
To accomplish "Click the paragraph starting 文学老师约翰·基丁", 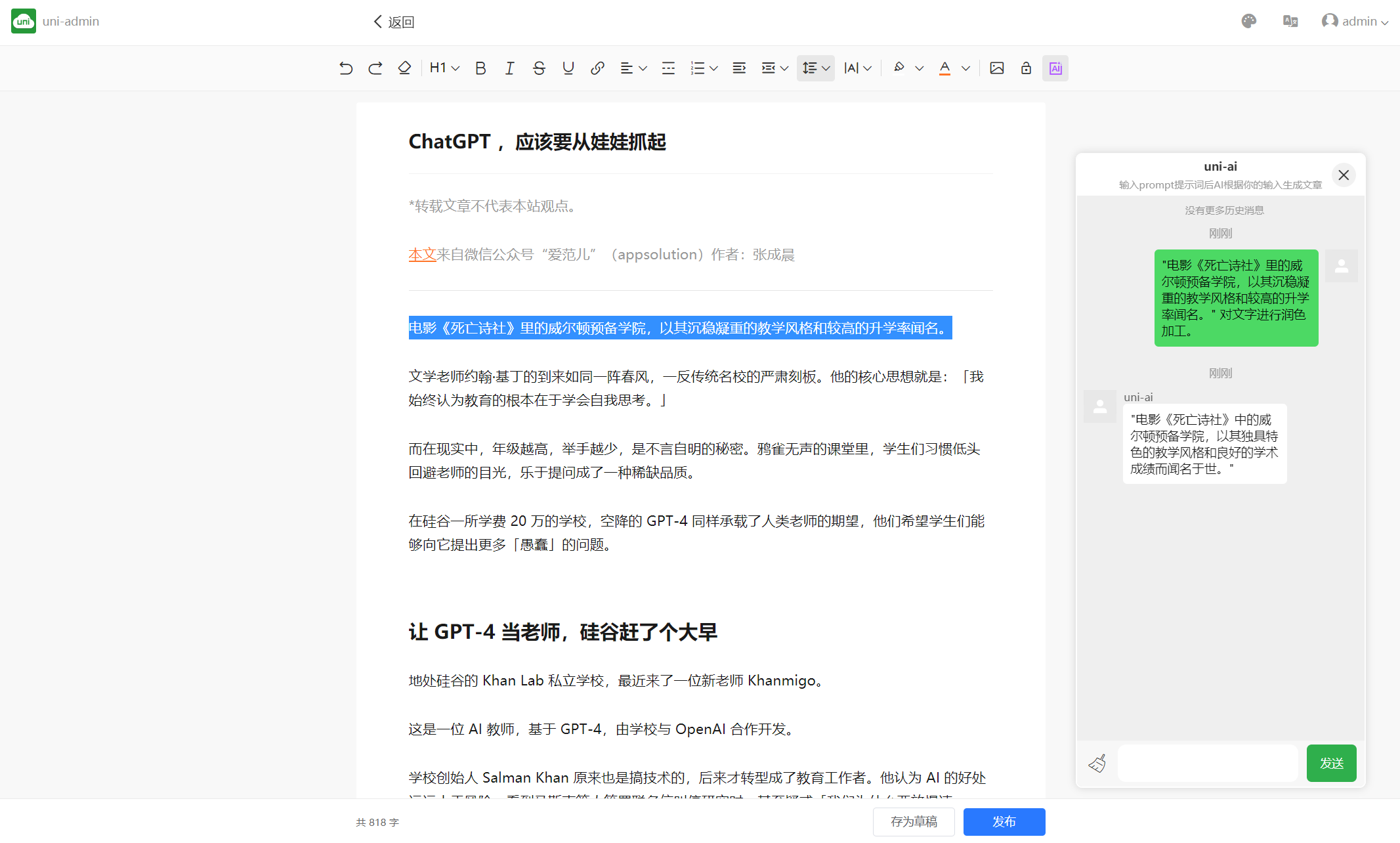I will (x=697, y=388).
